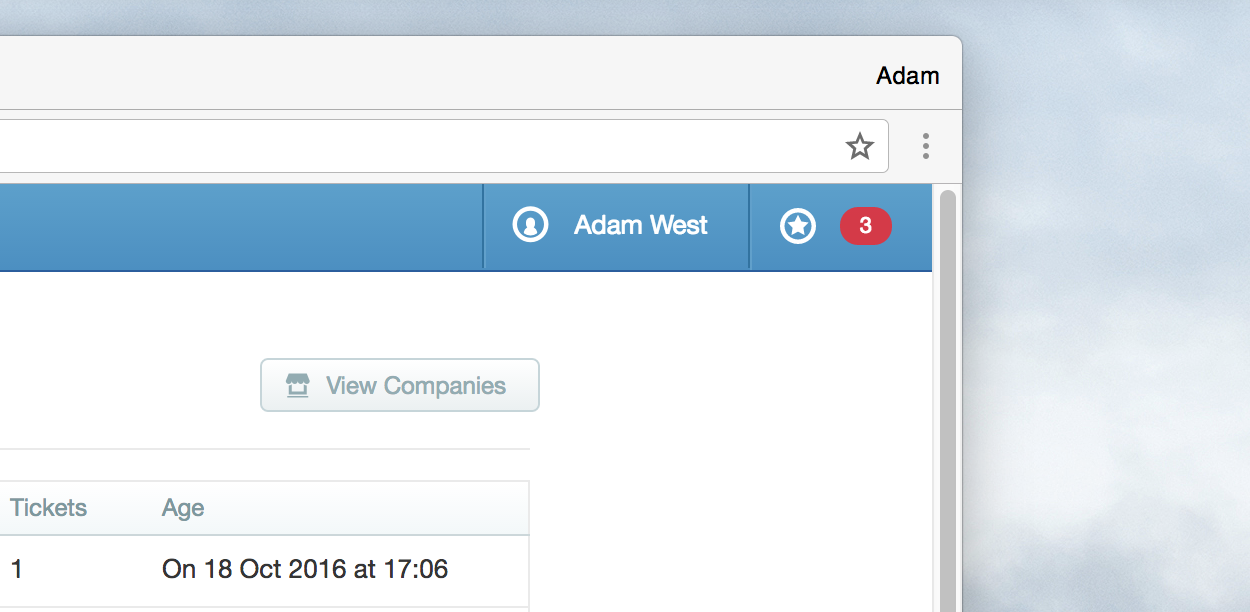Click blank white page area right of the table
Viewport: 1250px width, 612px height.
[x=730, y=500]
